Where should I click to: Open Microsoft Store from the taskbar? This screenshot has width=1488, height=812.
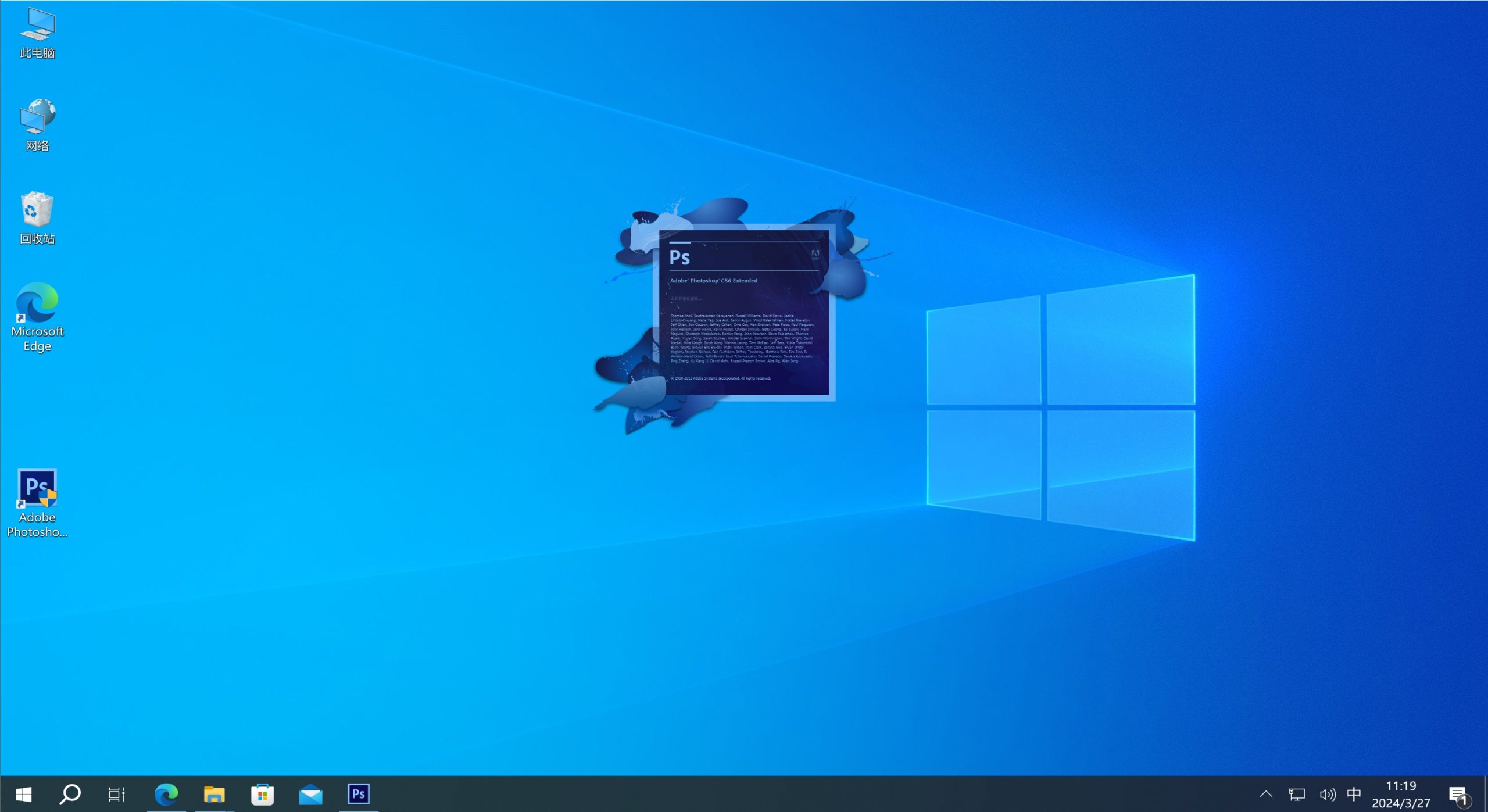click(262, 794)
